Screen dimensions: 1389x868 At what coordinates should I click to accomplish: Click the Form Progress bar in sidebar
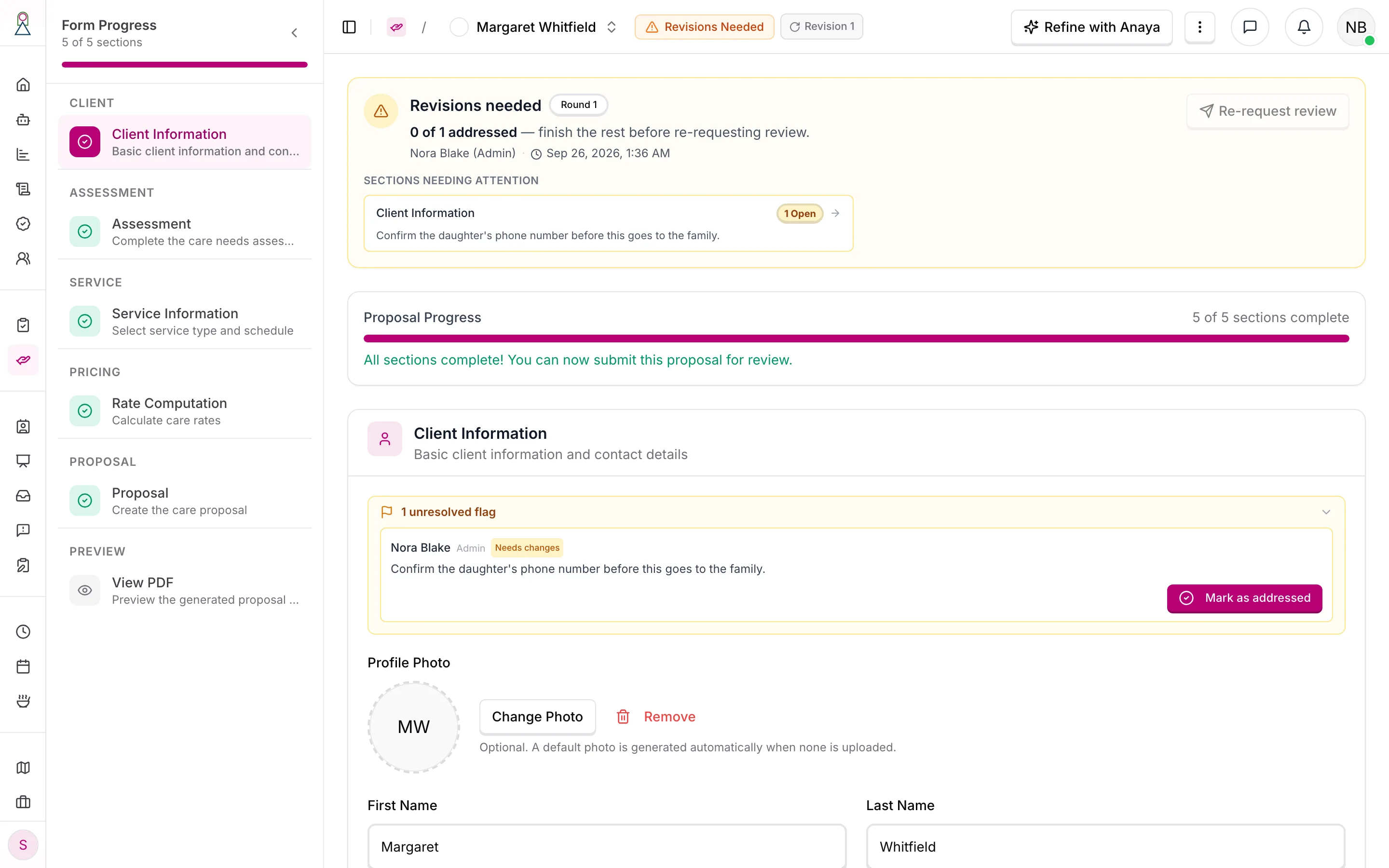[x=184, y=65]
